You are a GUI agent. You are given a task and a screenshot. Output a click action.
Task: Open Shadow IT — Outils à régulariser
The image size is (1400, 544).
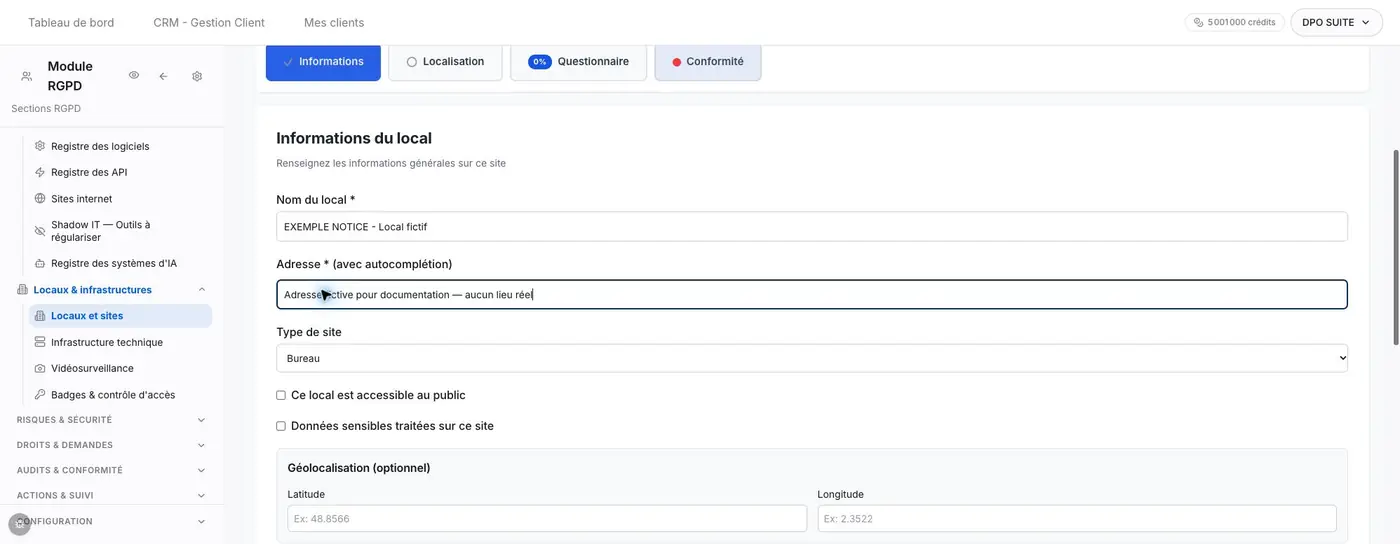point(120,231)
